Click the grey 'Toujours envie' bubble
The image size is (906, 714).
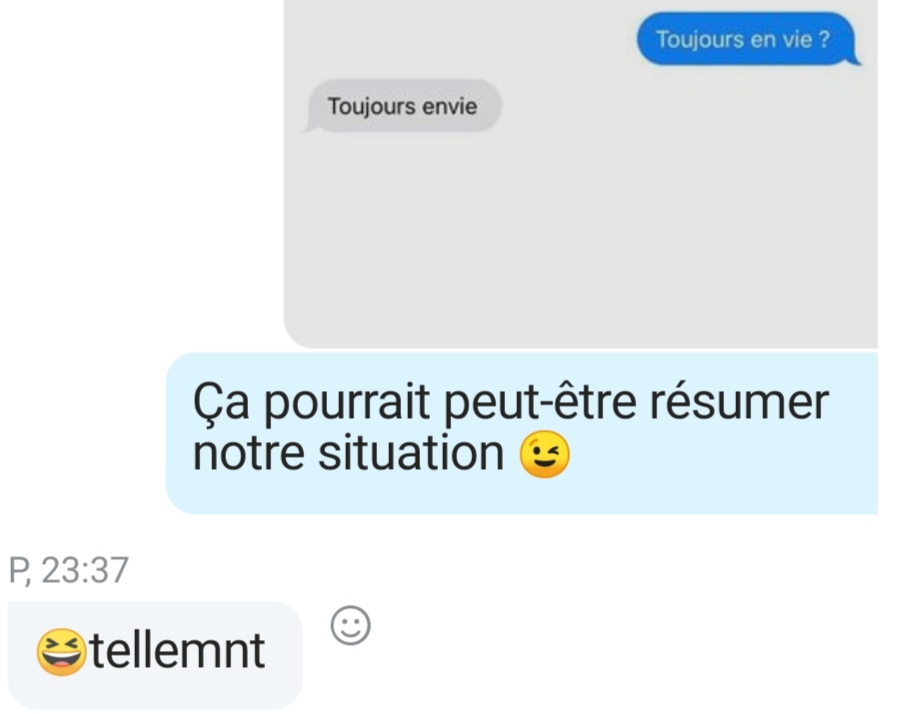[x=402, y=106]
